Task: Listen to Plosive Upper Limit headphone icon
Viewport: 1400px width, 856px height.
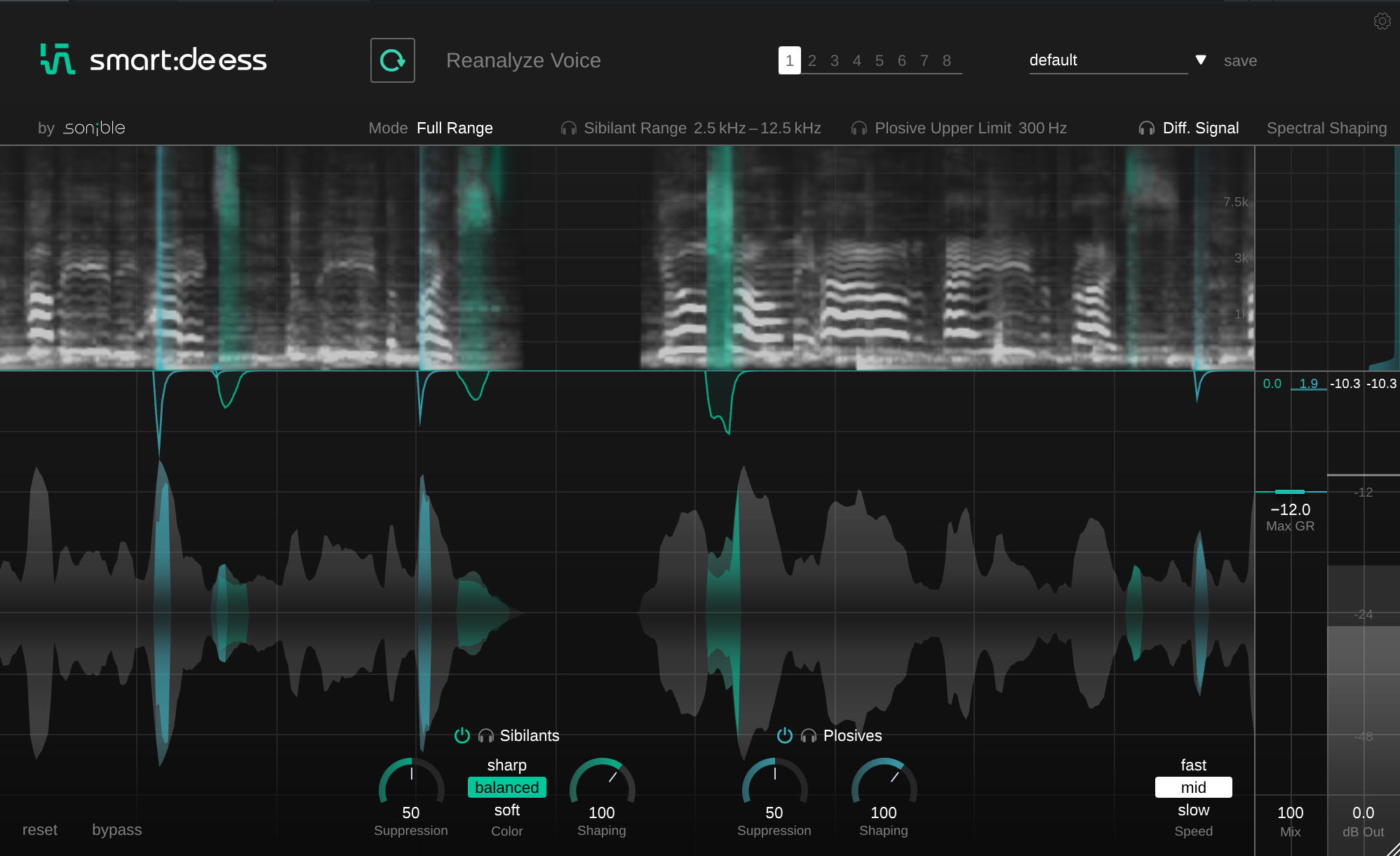Action: click(859, 128)
